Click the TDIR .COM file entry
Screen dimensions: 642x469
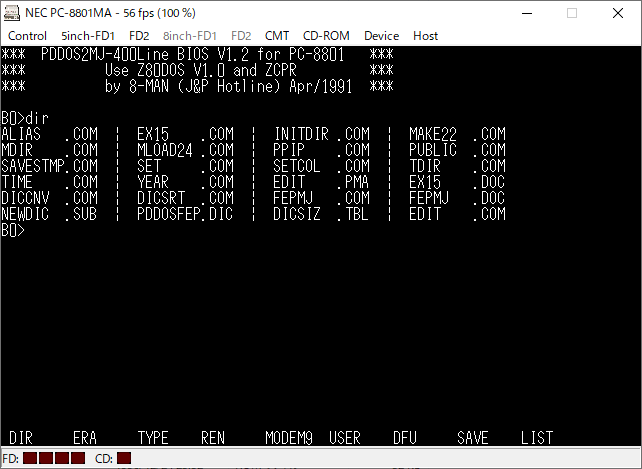[457, 166]
